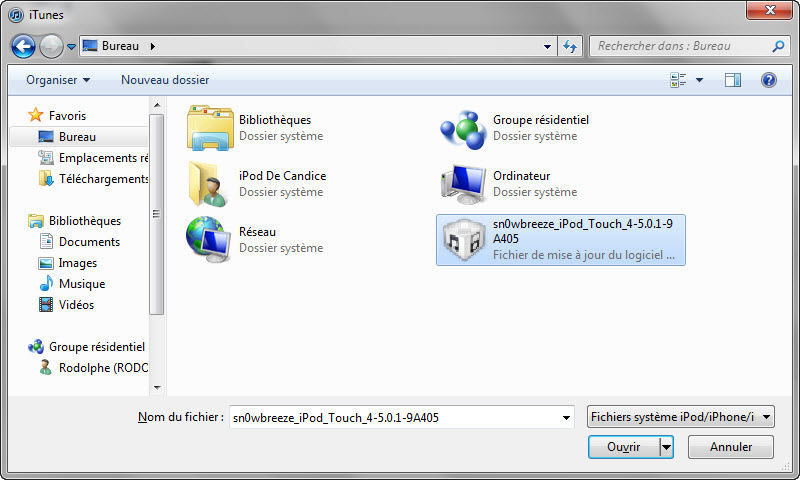Screen dimensions: 800x480
Task: Select Favoris in the navigation pane
Action: click(x=67, y=116)
